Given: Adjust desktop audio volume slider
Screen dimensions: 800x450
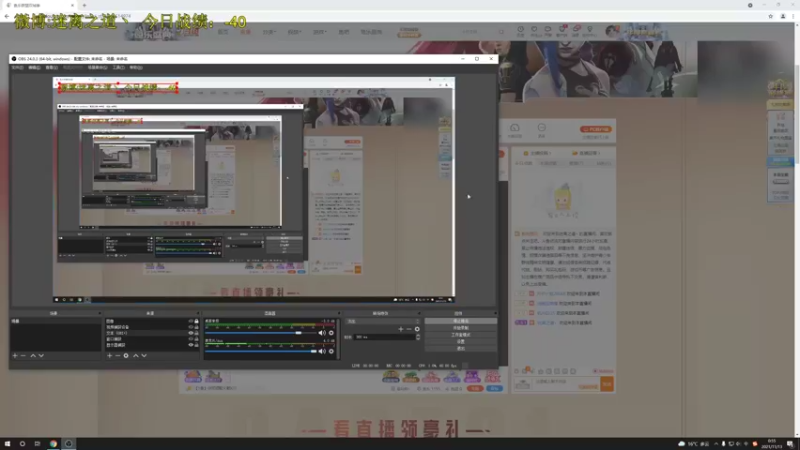Looking at the screenshot, I should point(260,333).
